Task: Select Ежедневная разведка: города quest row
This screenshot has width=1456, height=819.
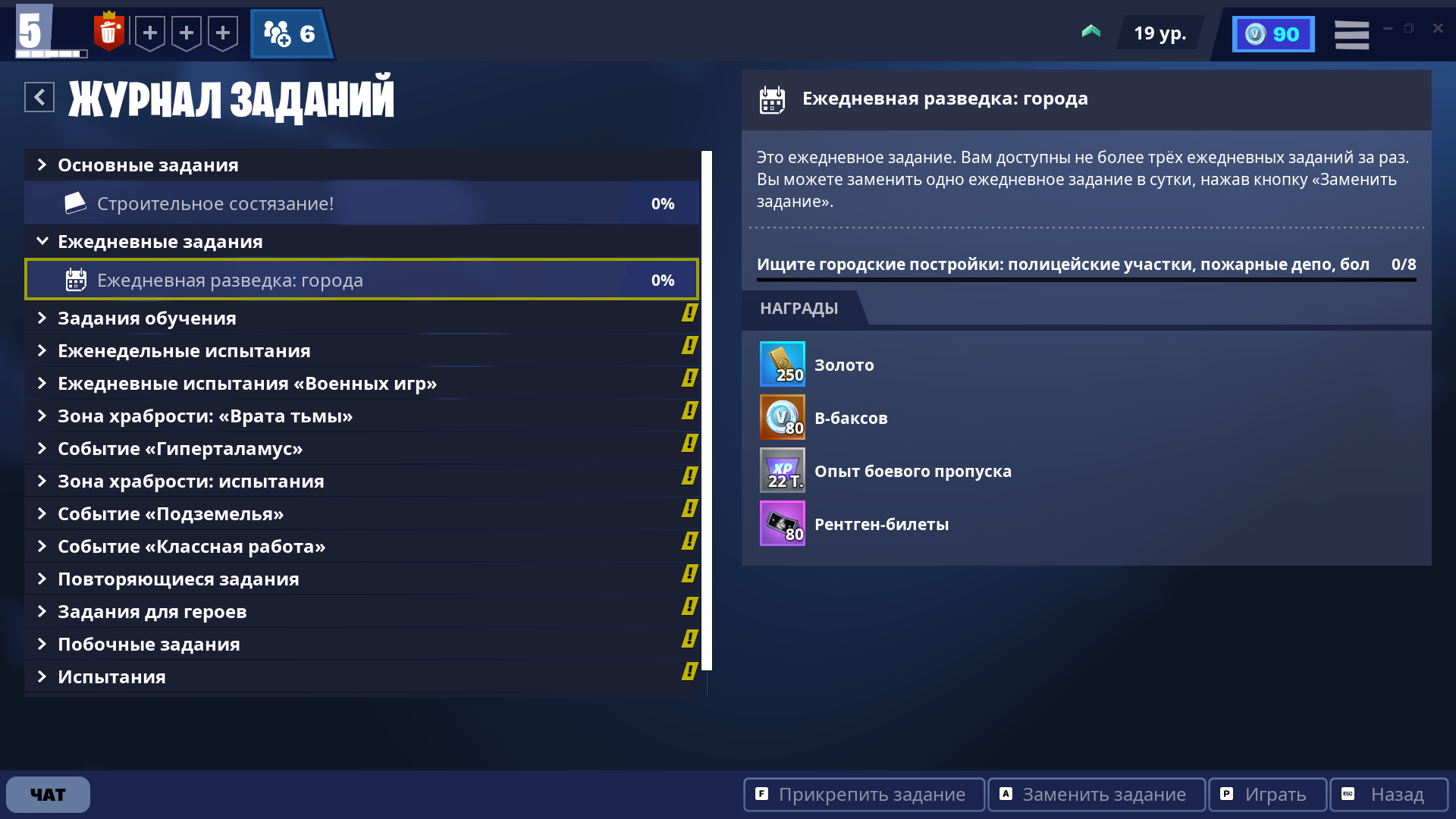Action: pos(362,279)
